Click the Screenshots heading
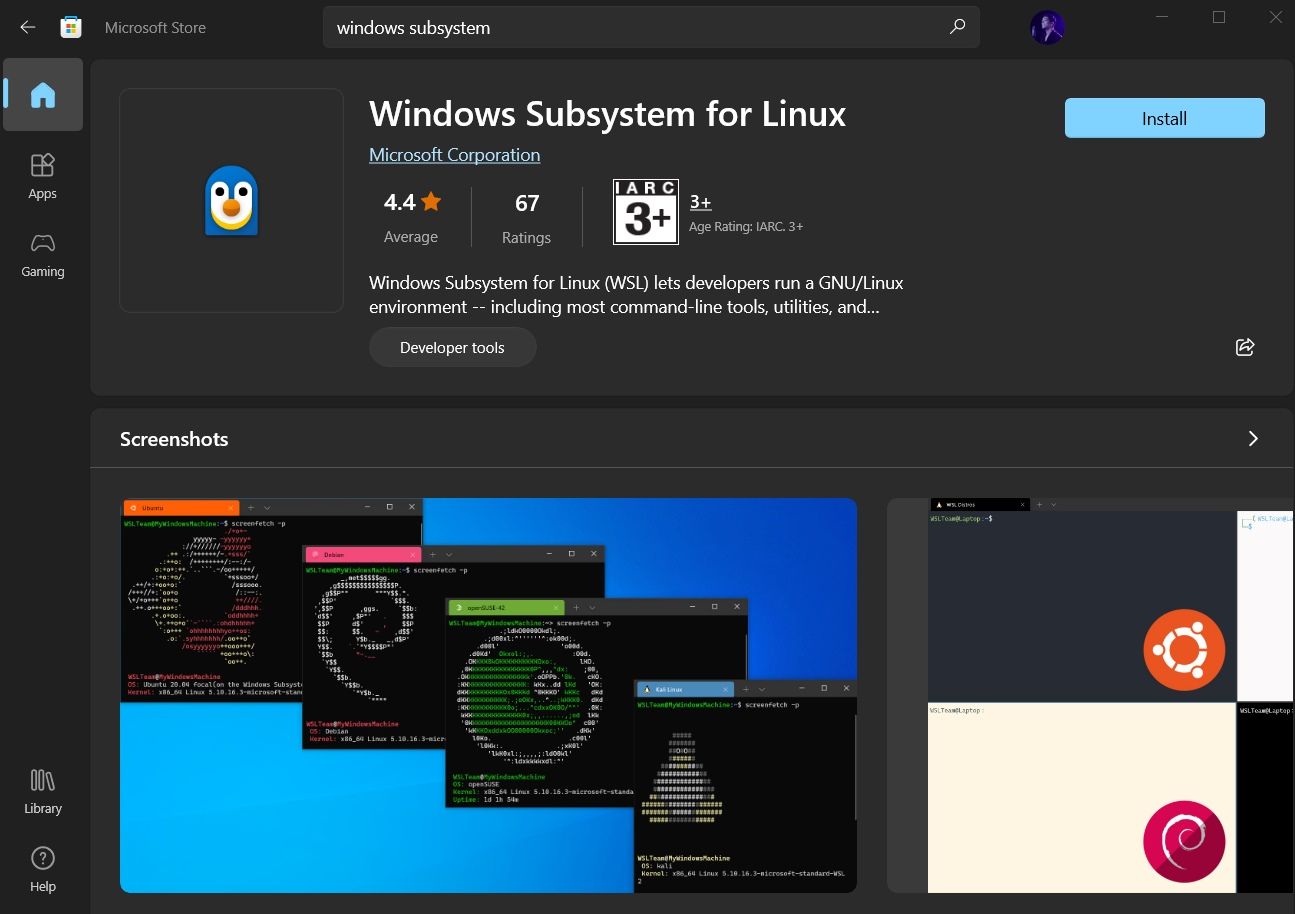This screenshot has width=1295, height=914. click(x=174, y=439)
